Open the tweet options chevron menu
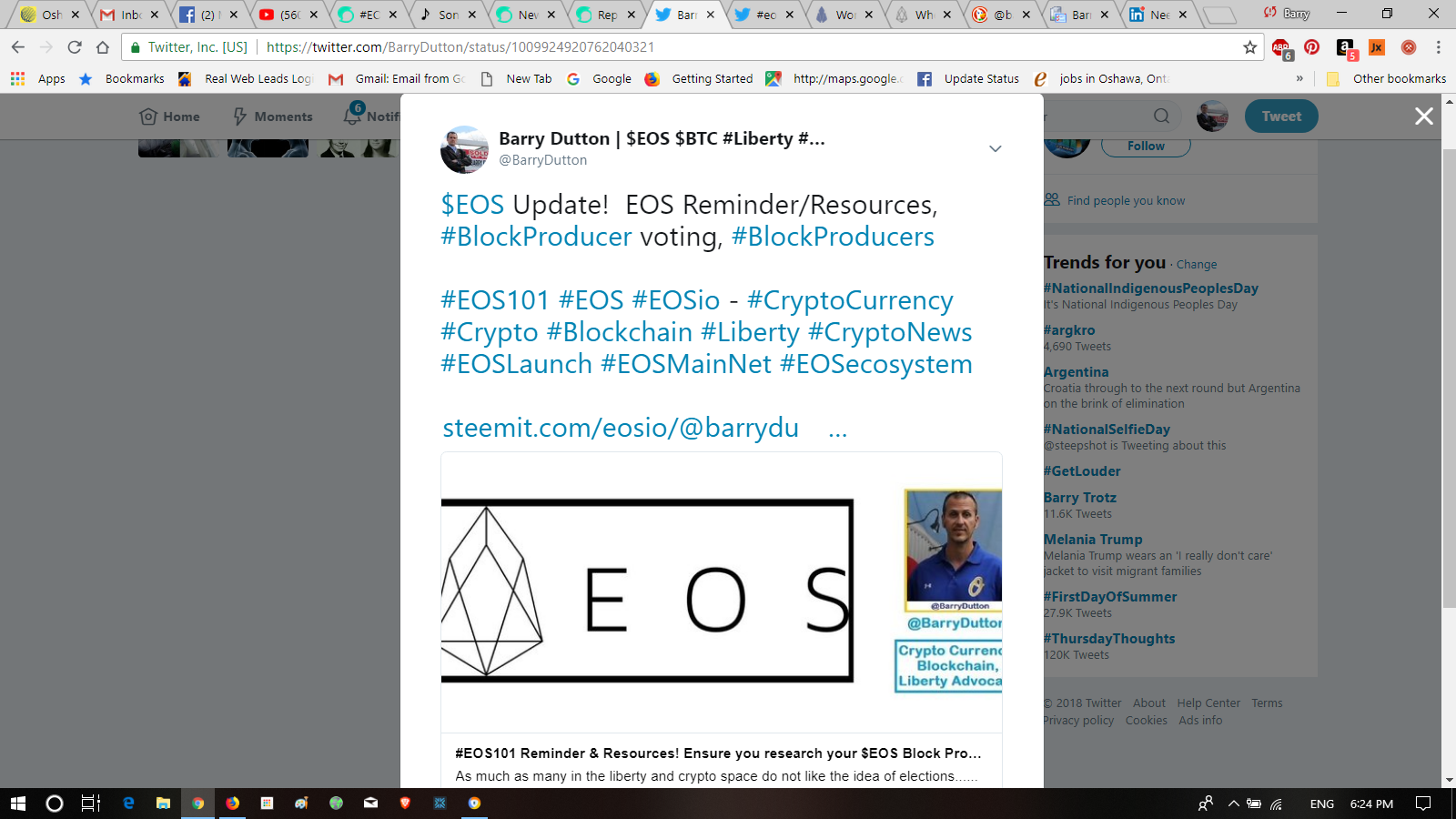Viewport: 1456px width, 819px height. click(996, 148)
